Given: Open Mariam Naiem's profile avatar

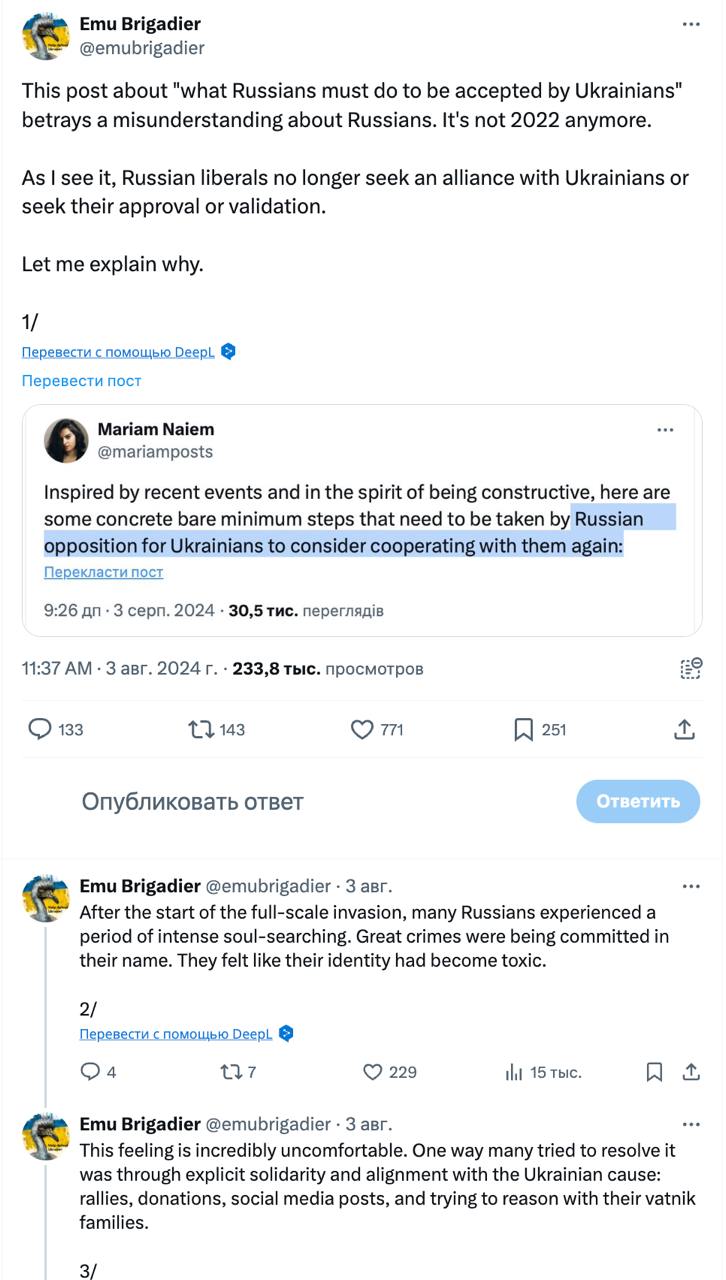Looking at the screenshot, I should click(67, 440).
